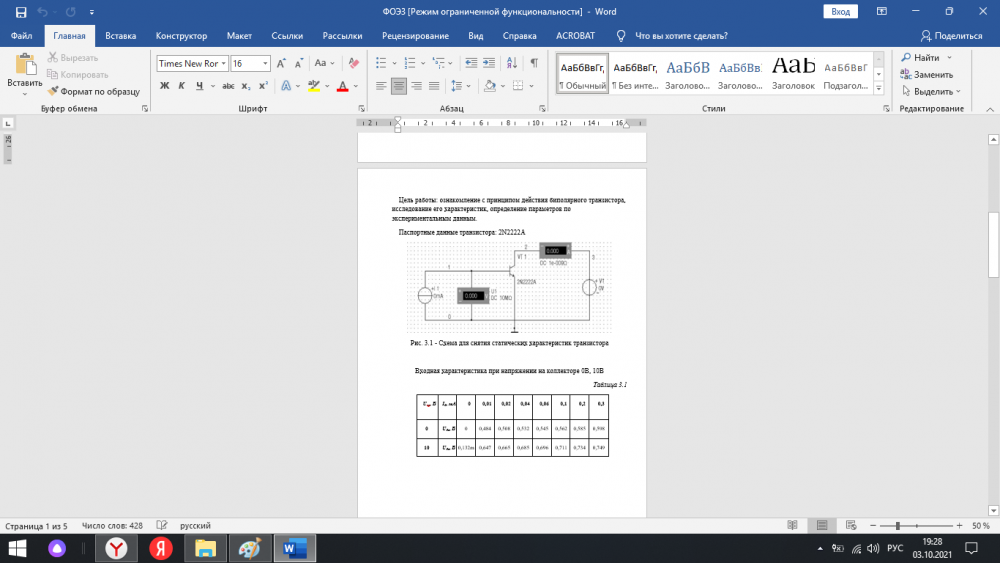Toggle center text alignment
Screen dimensions: 1000x563
tap(399, 86)
